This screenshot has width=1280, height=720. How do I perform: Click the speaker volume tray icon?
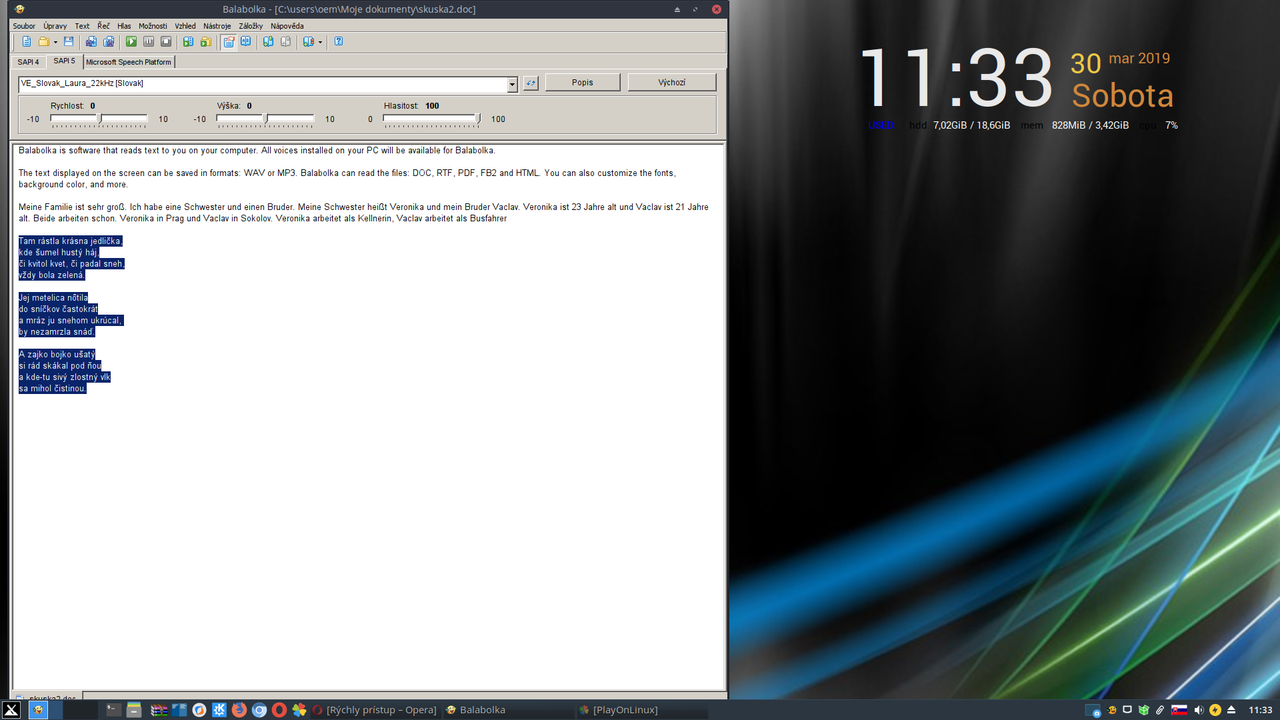coord(1199,710)
